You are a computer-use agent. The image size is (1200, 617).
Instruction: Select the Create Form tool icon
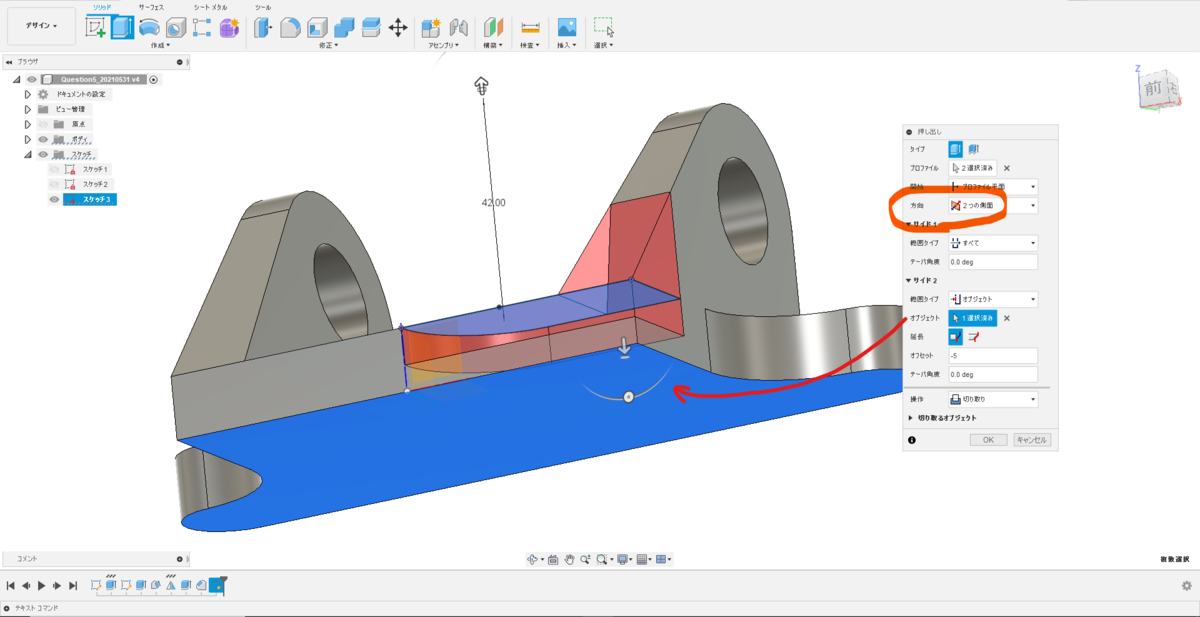[229, 28]
